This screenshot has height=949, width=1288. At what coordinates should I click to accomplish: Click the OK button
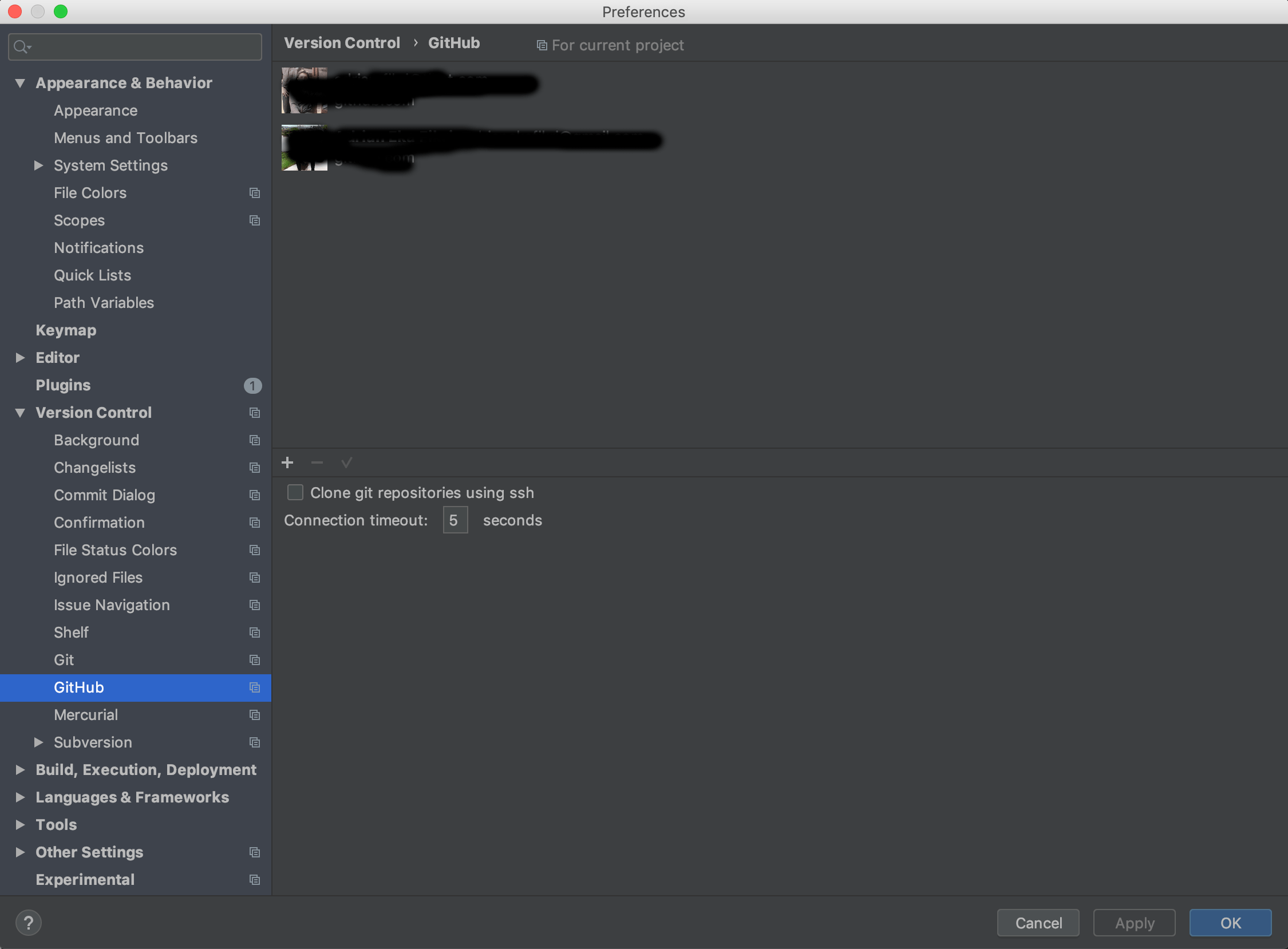click(1230, 923)
